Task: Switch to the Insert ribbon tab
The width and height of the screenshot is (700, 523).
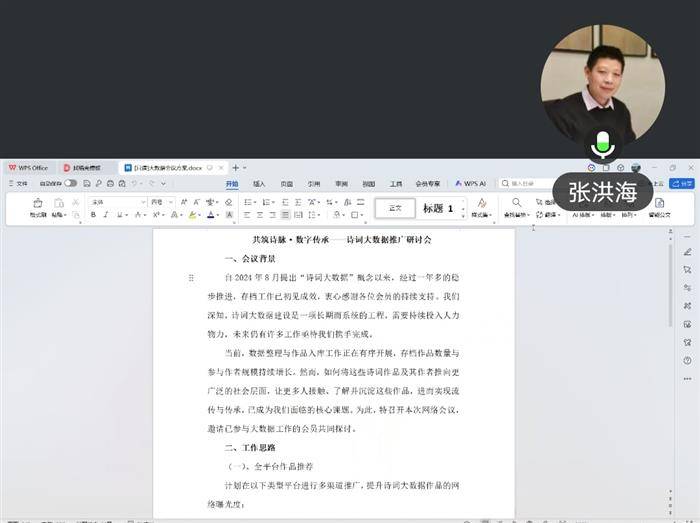Action: pos(259,183)
